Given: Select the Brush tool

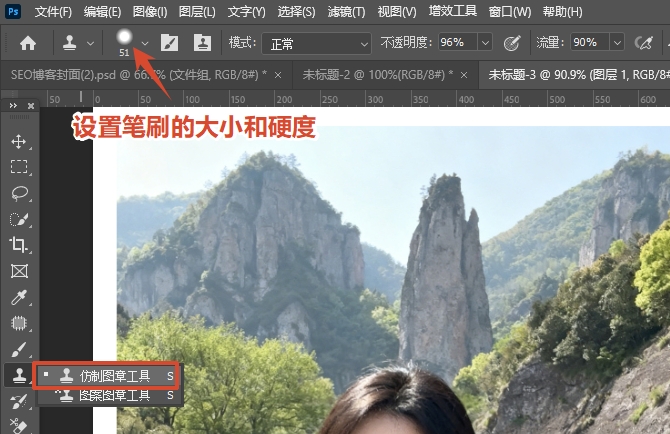Looking at the screenshot, I should pyautogui.click(x=19, y=349).
